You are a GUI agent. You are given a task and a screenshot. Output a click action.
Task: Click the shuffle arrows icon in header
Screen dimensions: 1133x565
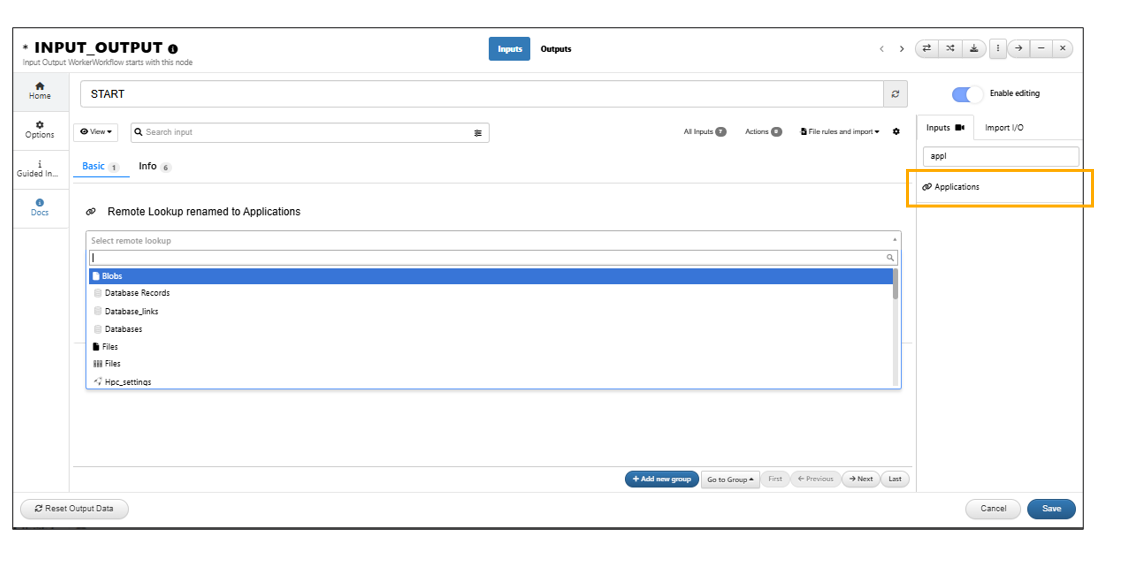950,48
